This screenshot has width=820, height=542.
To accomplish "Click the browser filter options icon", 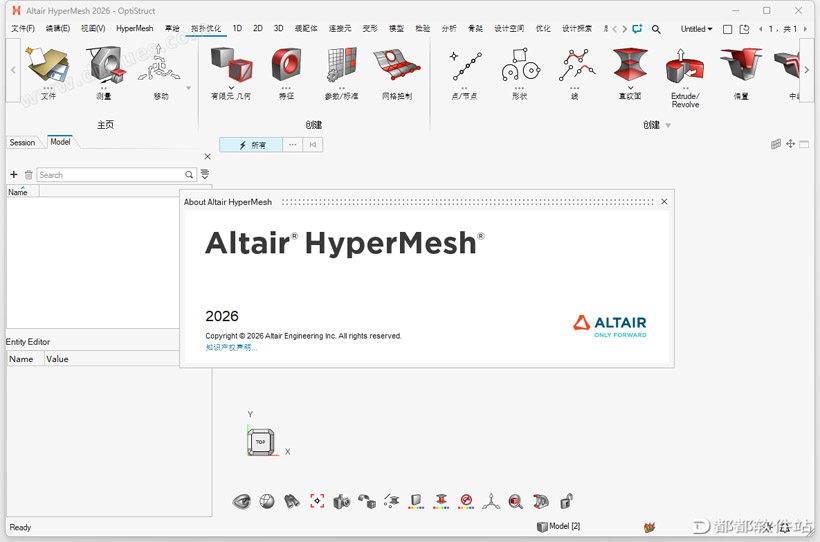I will tap(205, 174).
